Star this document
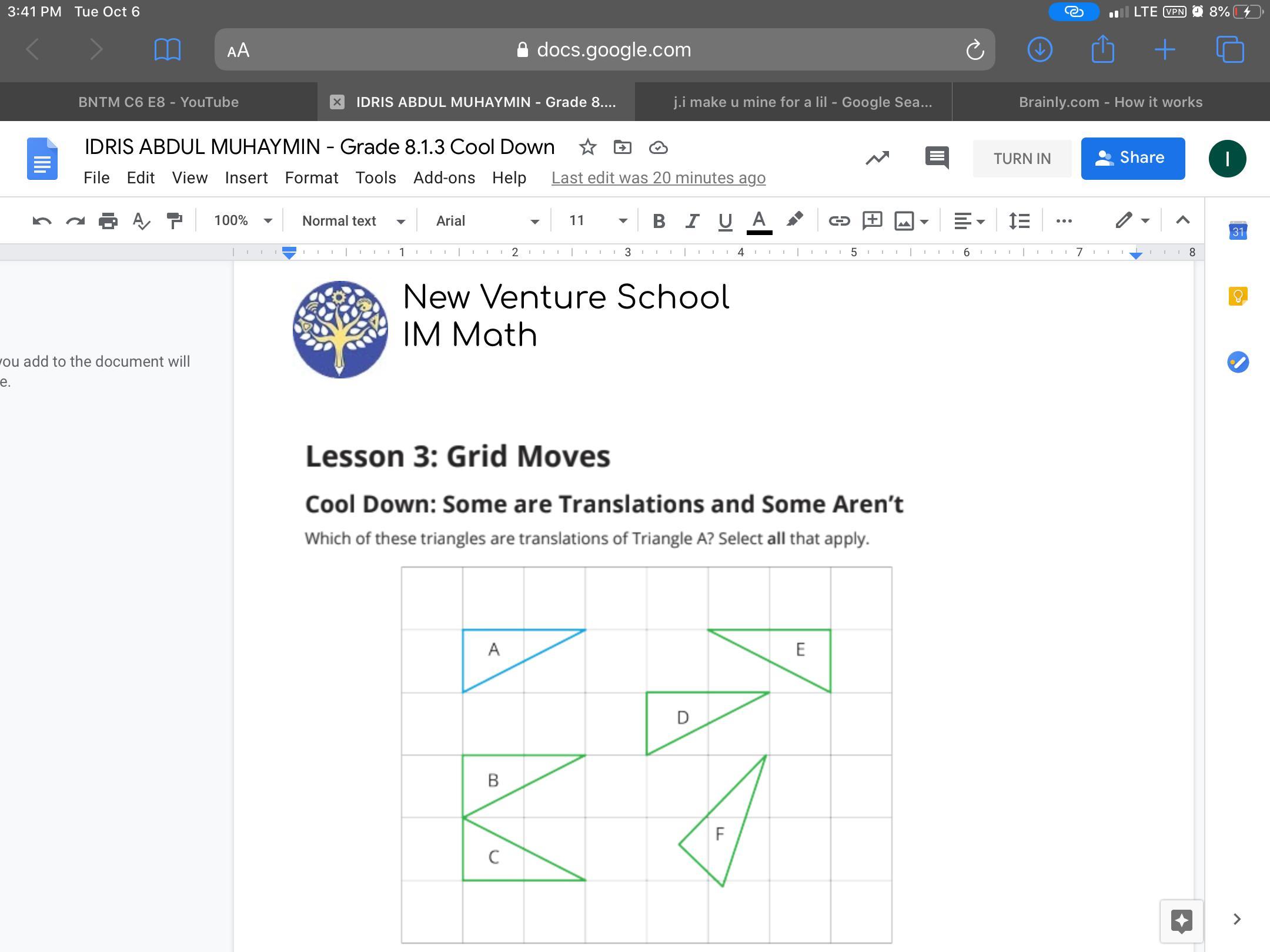The height and width of the screenshot is (952, 1270). (587, 147)
